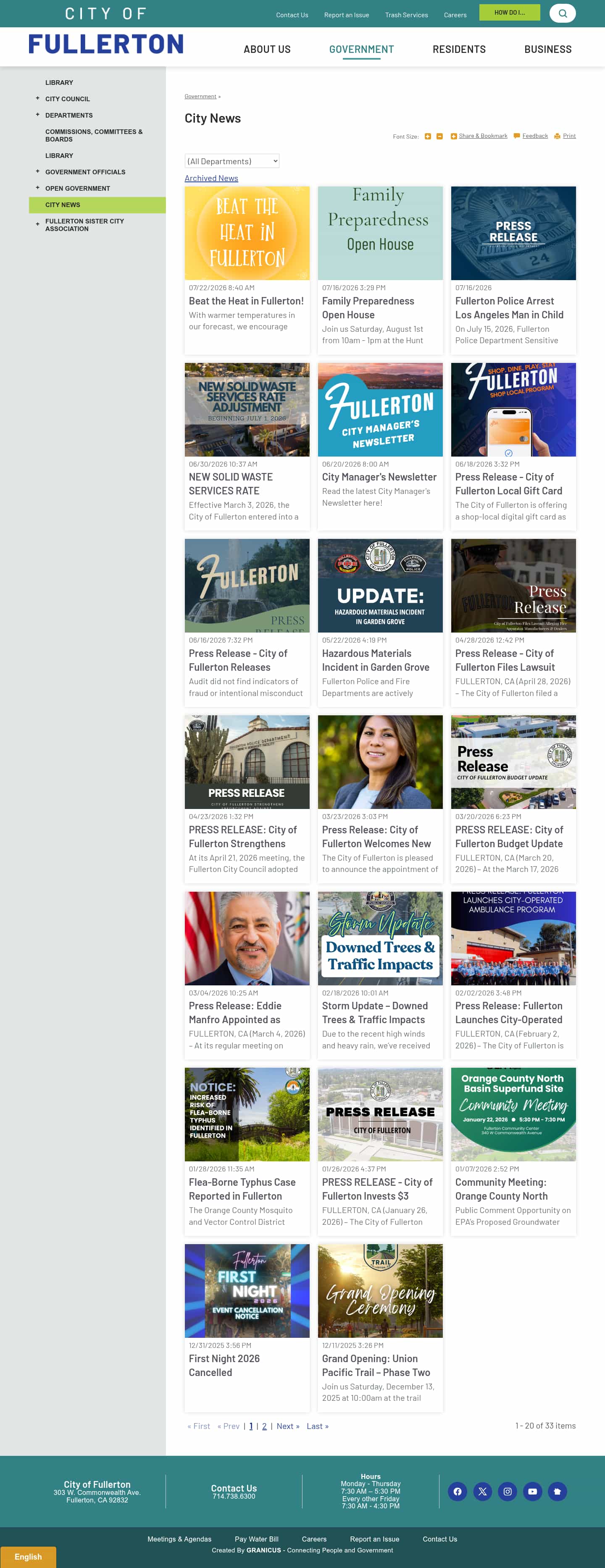This screenshot has height=1568, width=605.
Task: Open the Facebook icon in footer
Action: pyautogui.click(x=458, y=1491)
